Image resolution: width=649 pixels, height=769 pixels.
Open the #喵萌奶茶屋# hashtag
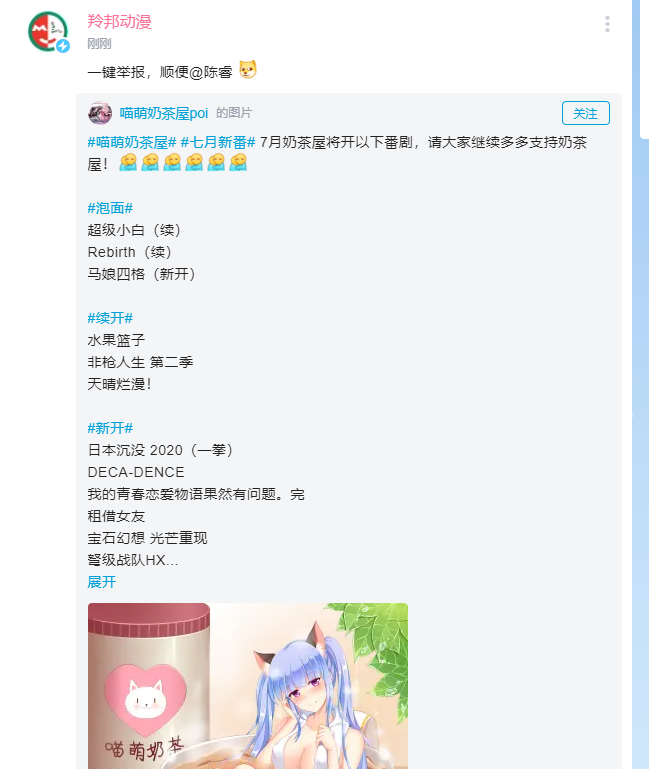[132, 142]
